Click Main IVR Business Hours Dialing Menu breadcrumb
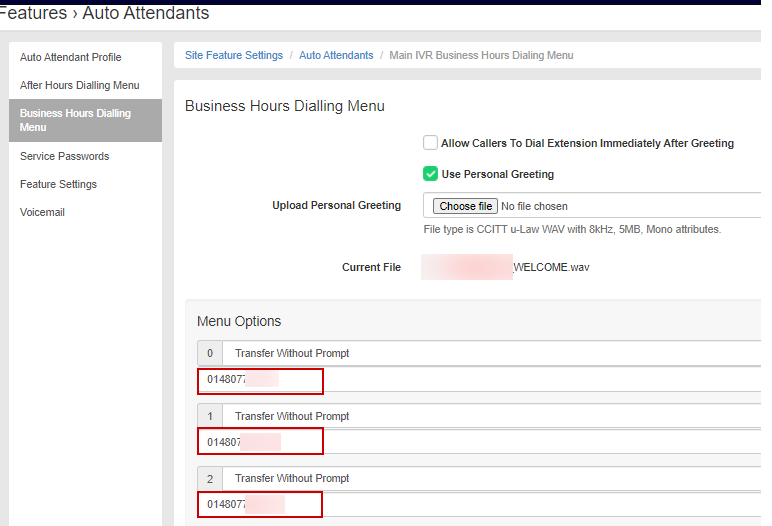This screenshot has width=772, height=526. (481, 55)
